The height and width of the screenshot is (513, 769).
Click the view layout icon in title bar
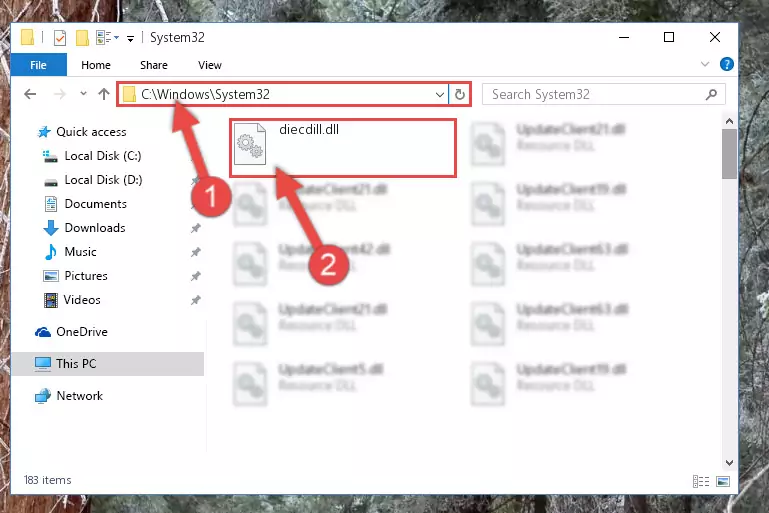104,37
